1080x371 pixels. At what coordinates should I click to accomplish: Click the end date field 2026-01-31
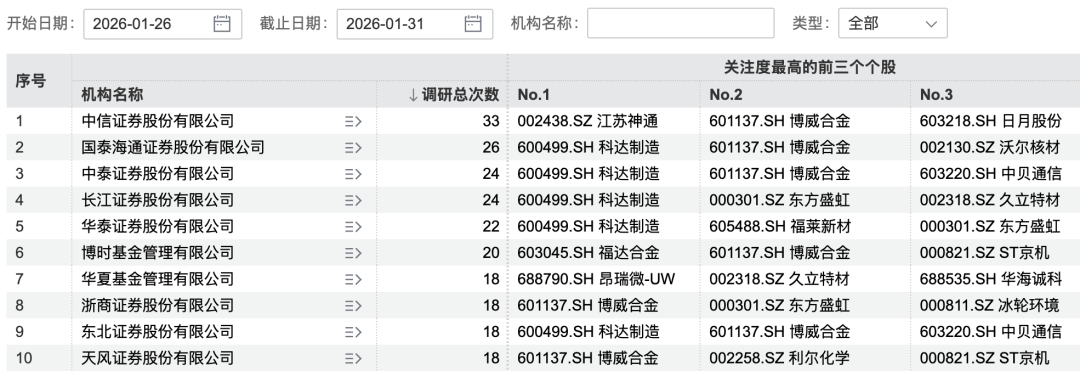[x=415, y=23]
